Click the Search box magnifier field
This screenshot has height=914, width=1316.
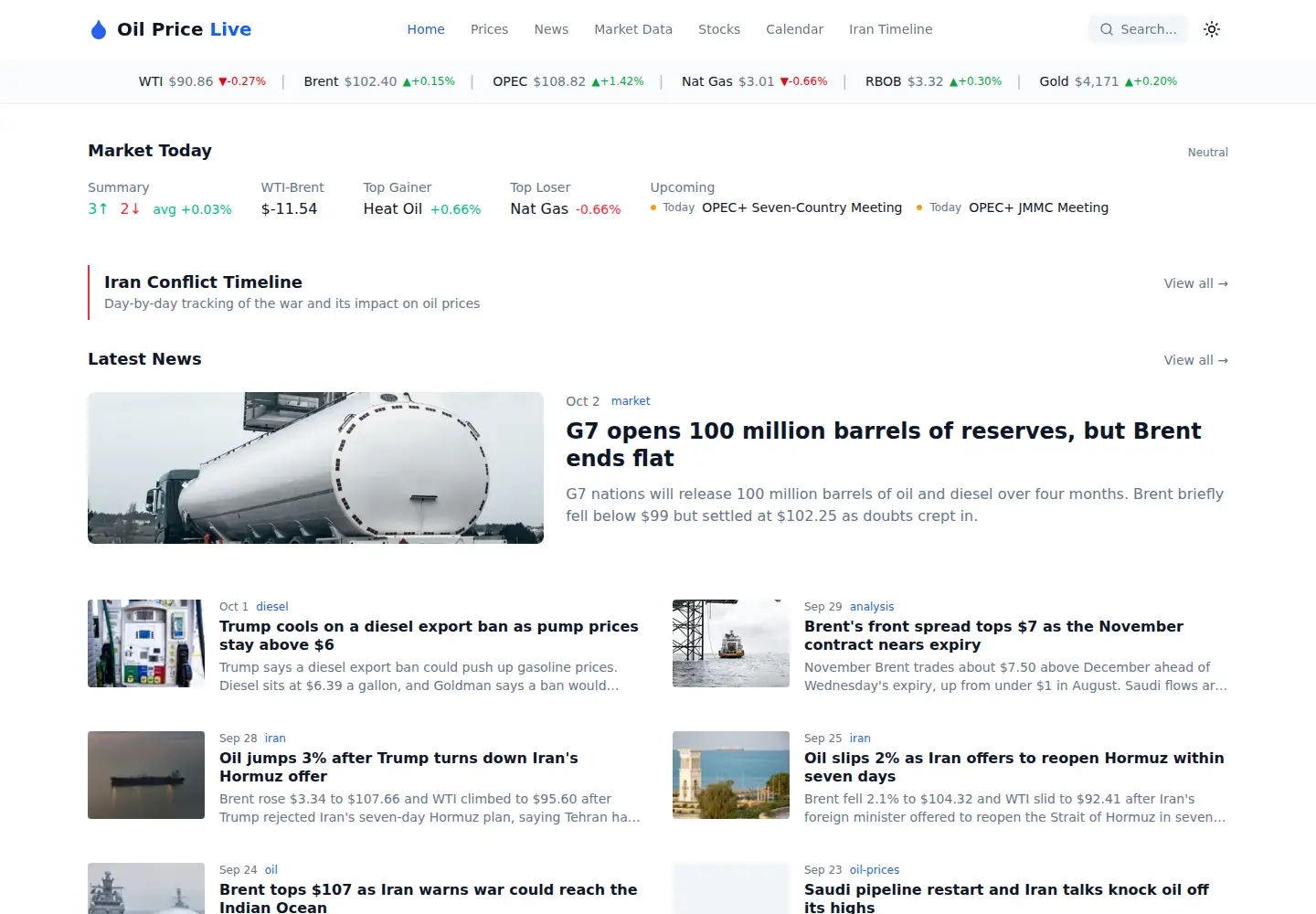(x=1138, y=29)
